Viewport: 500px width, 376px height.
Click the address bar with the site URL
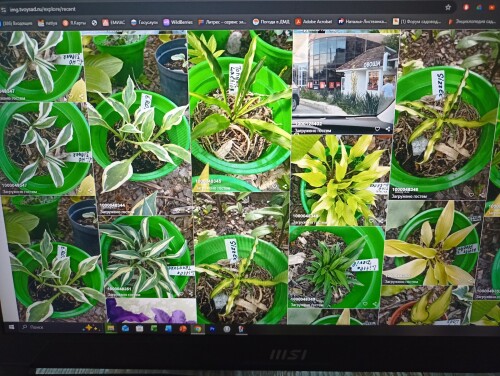[220, 9]
